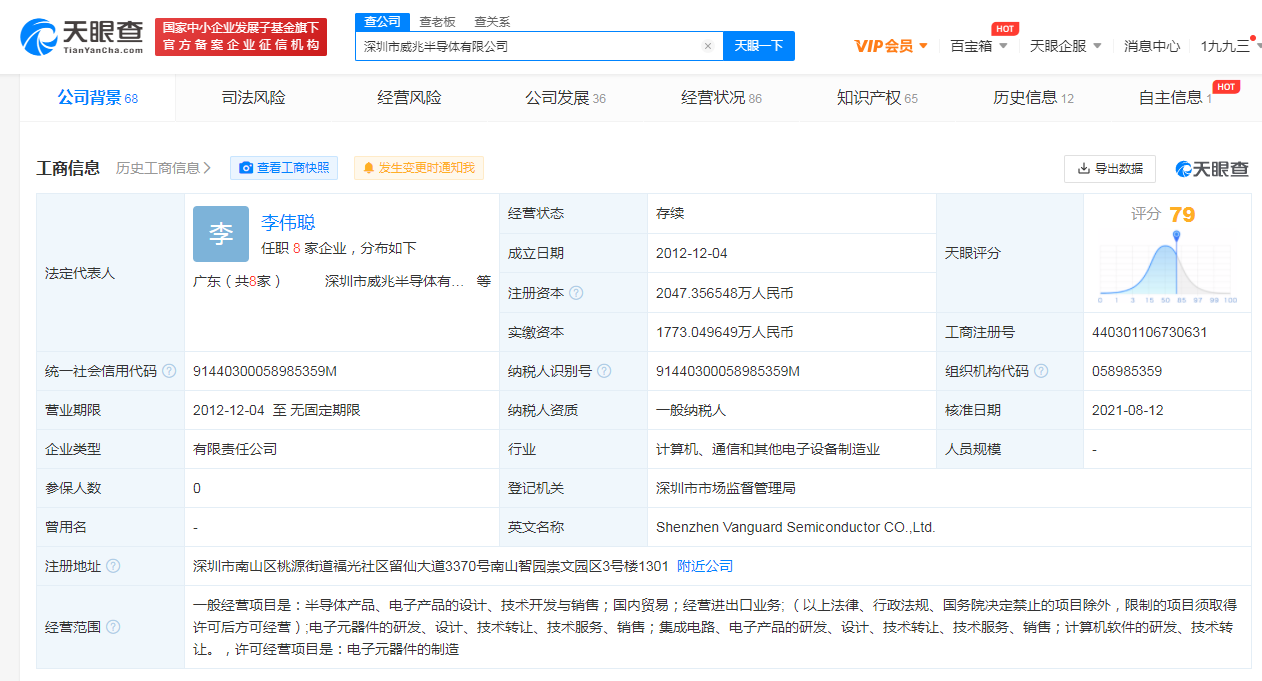Viewport: 1262px width, 681px height.
Task: Click the bell icon on 发生变更时通知我
Action: [x=369, y=168]
